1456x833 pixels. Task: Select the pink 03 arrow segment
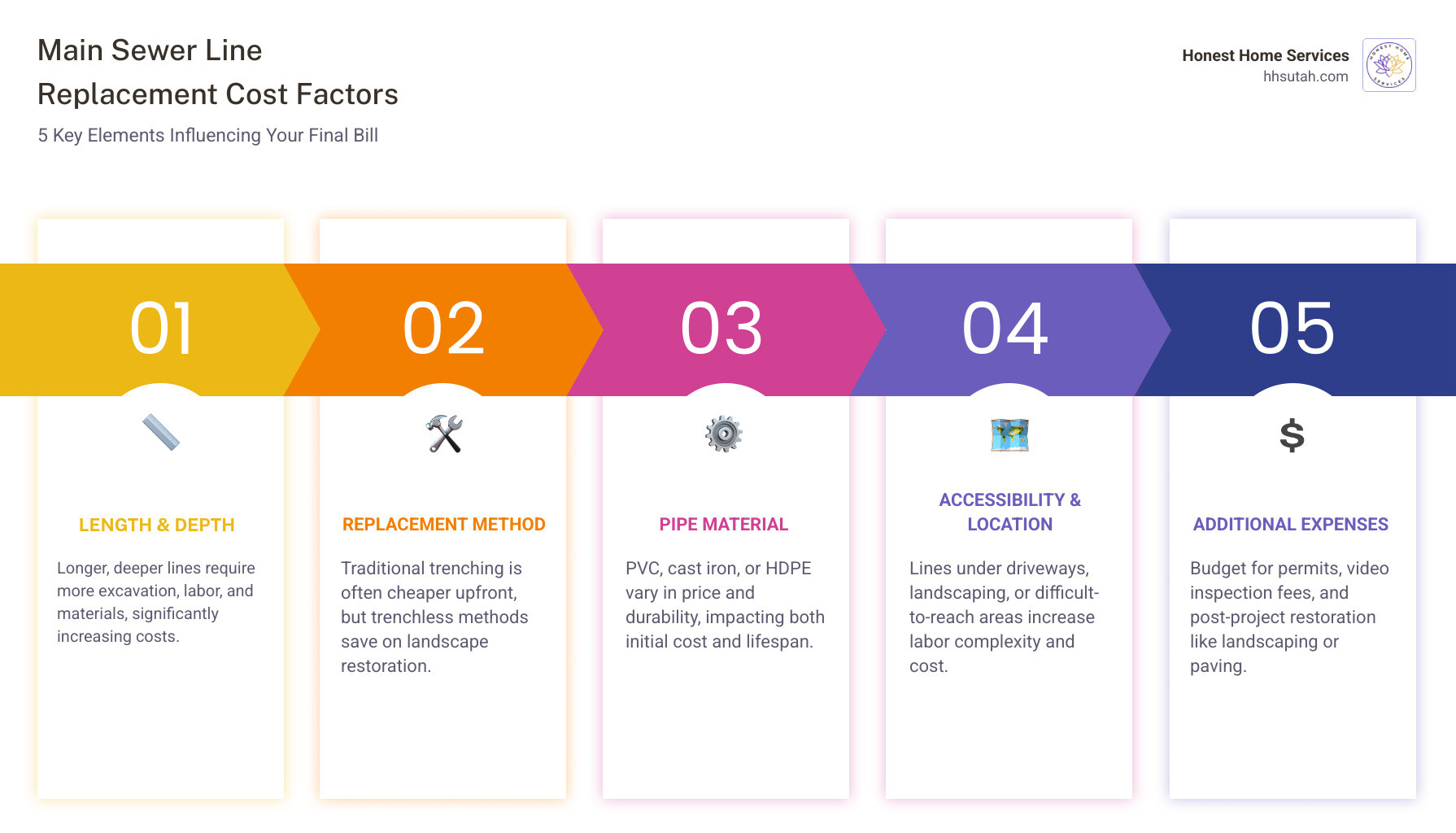click(724, 329)
